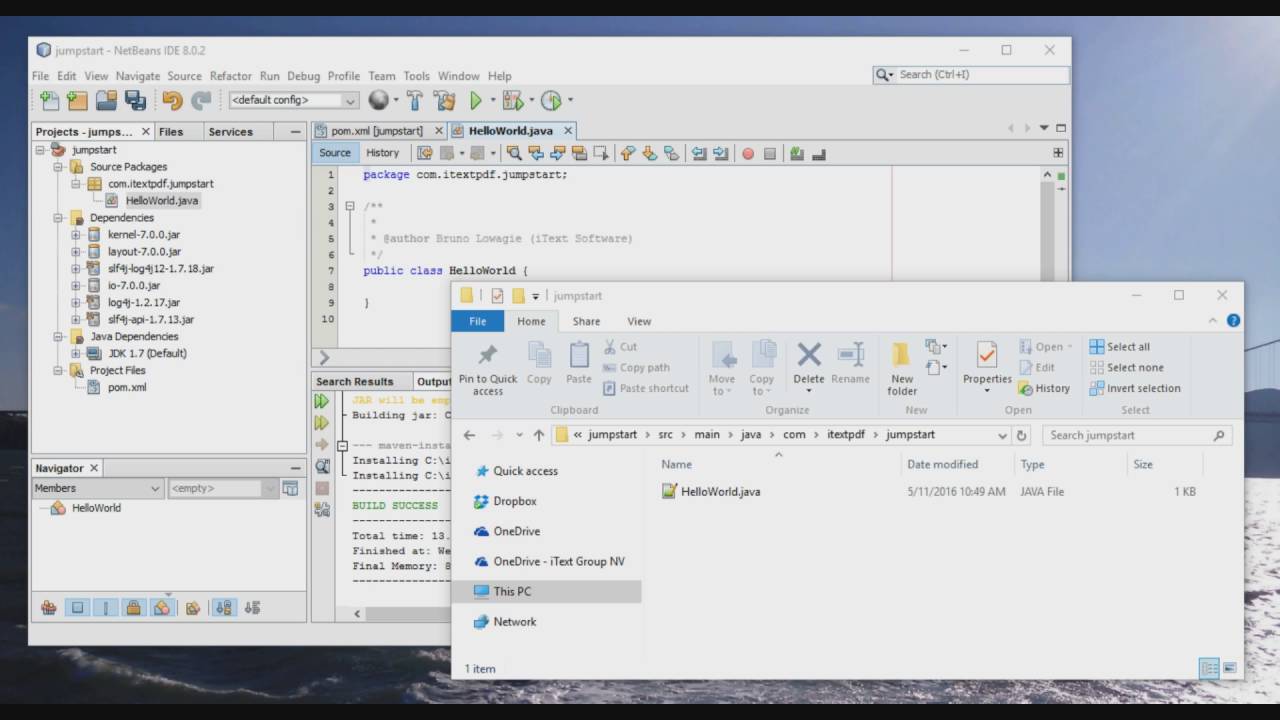The height and width of the screenshot is (720, 1280).
Task: Click the globe browser icon in toolbar
Action: pyautogui.click(x=378, y=100)
